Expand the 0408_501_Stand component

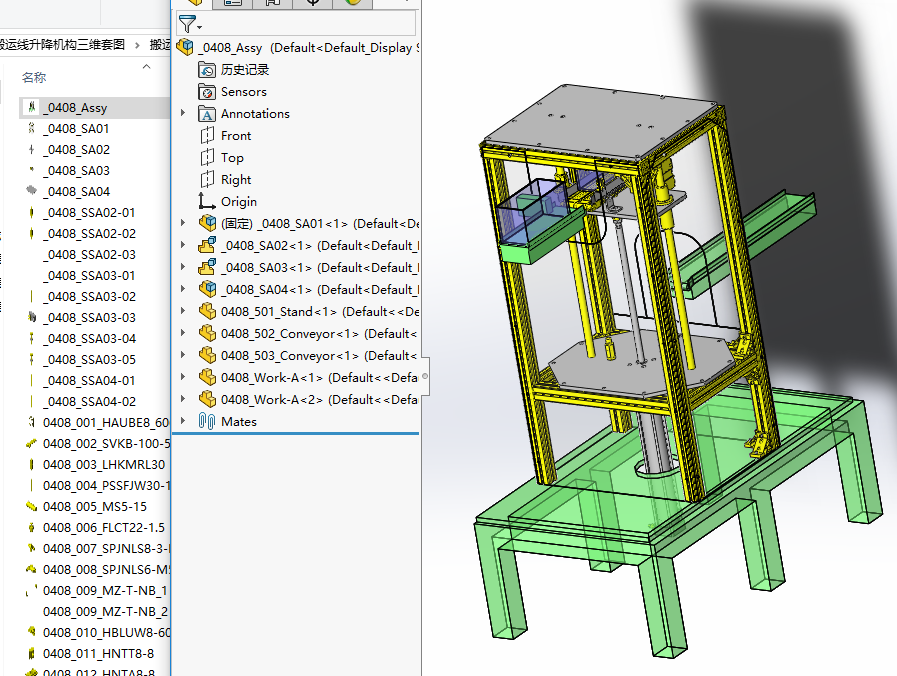183,312
